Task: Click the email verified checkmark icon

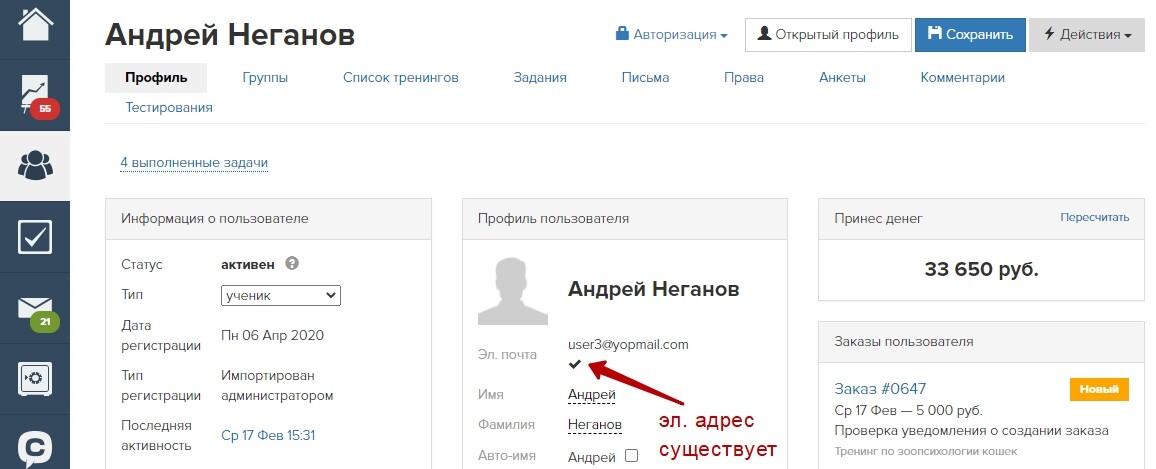Action: click(575, 364)
